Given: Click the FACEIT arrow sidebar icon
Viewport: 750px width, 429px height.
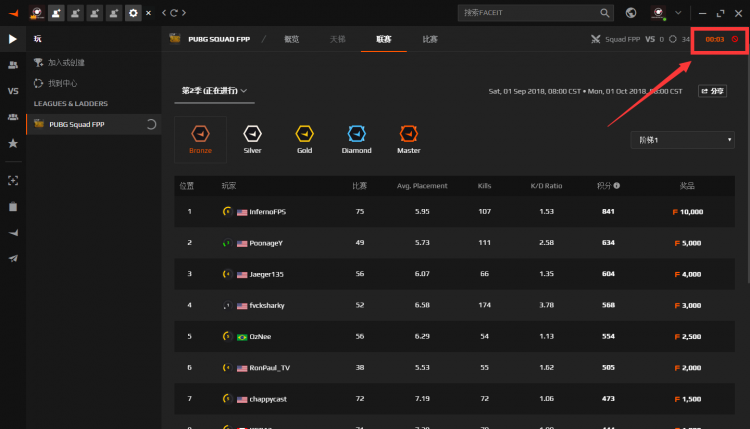Looking at the screenshot, I should pyautogui.click(x=13, y=233).
